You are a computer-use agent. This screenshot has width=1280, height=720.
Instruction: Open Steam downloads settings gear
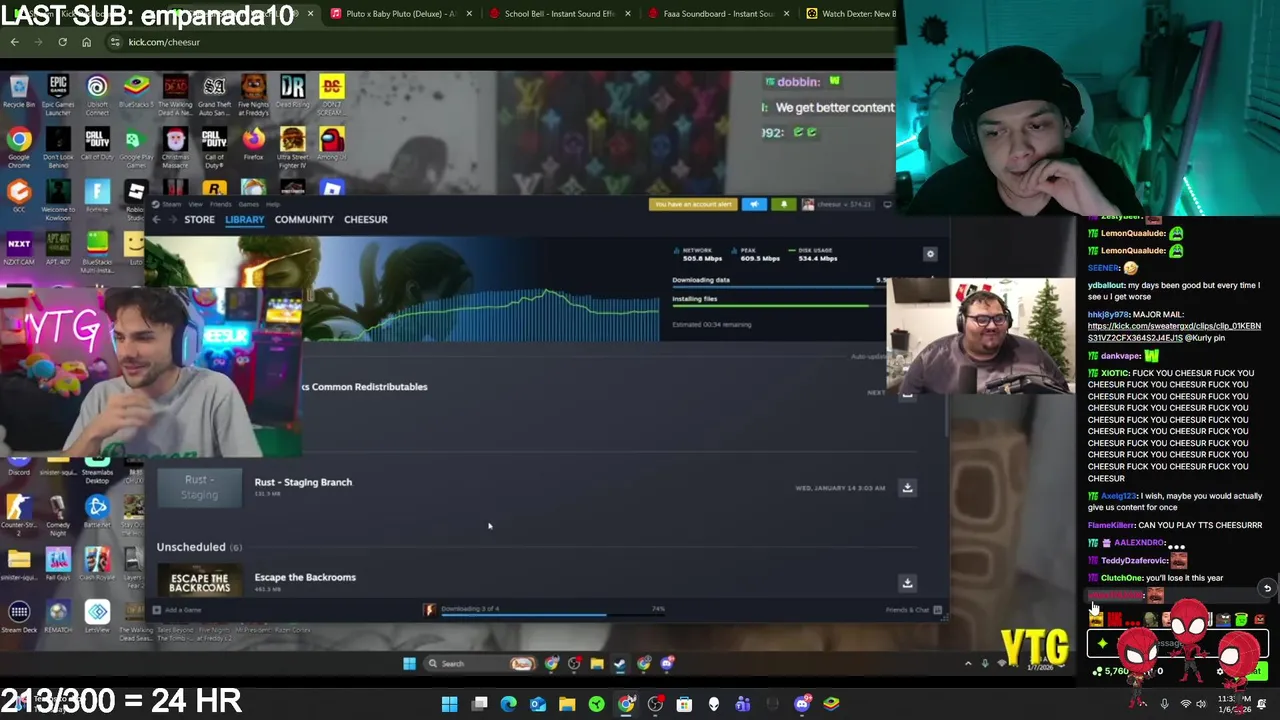pos(930,254)
